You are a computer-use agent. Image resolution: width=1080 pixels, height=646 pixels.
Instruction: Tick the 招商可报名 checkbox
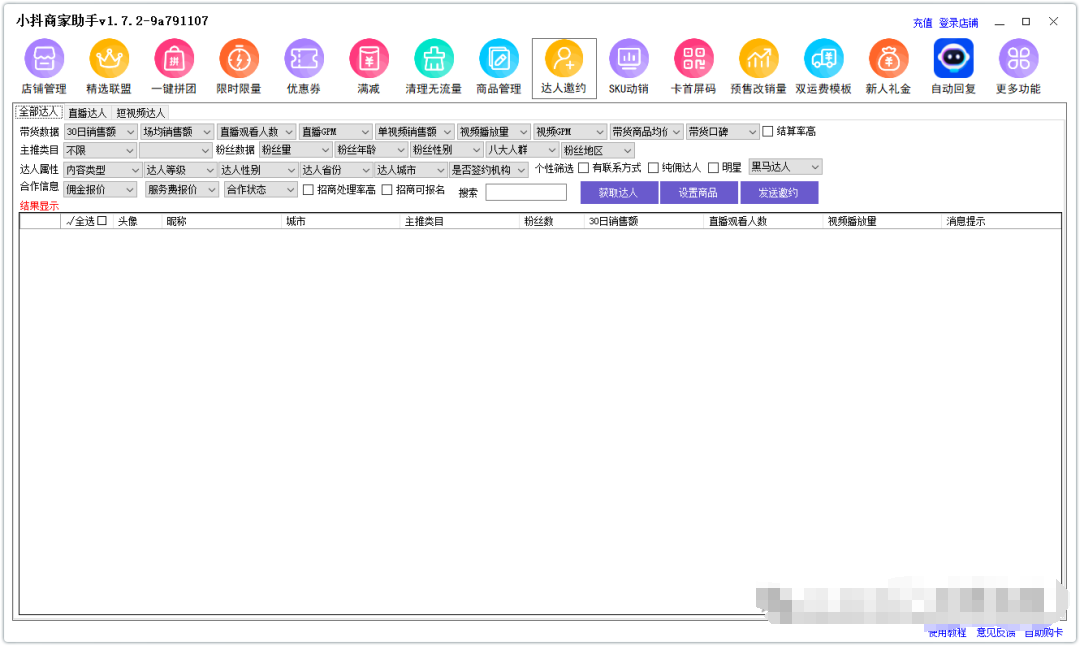(387, 190)
